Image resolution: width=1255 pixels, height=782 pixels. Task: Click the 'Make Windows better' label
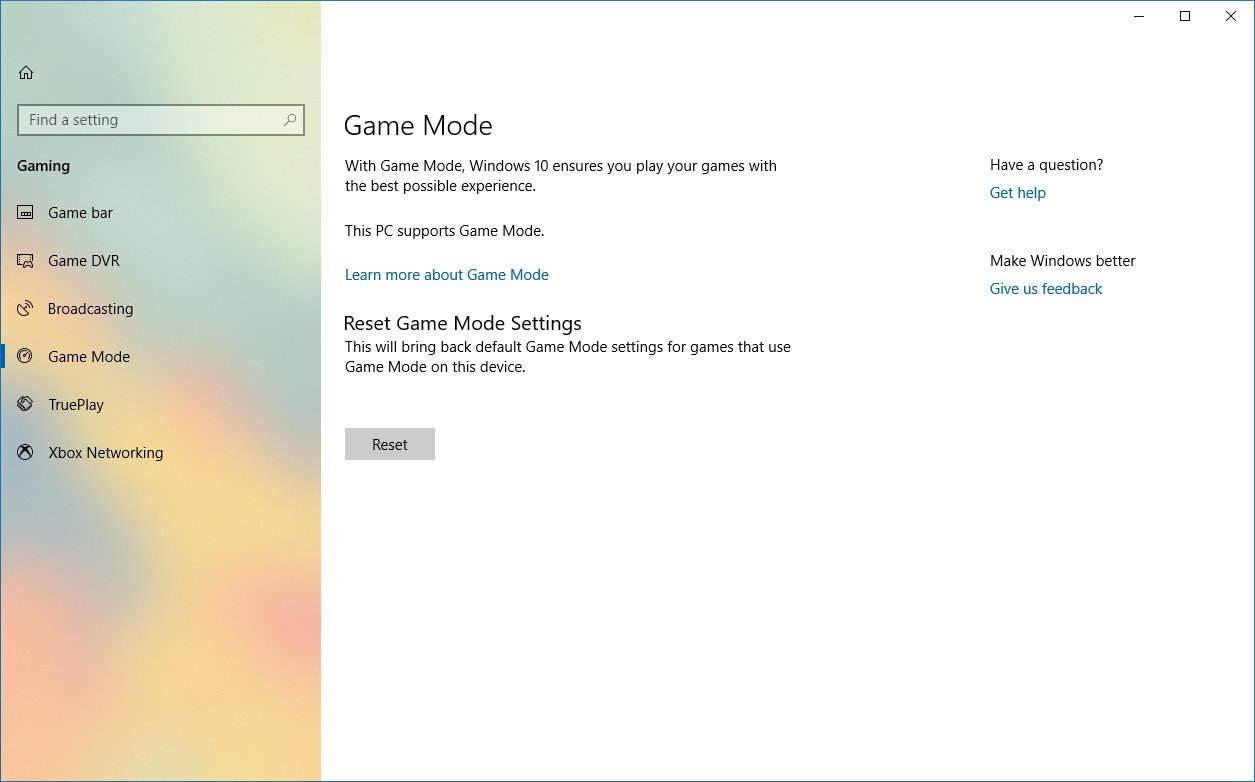pos(1063,261)
